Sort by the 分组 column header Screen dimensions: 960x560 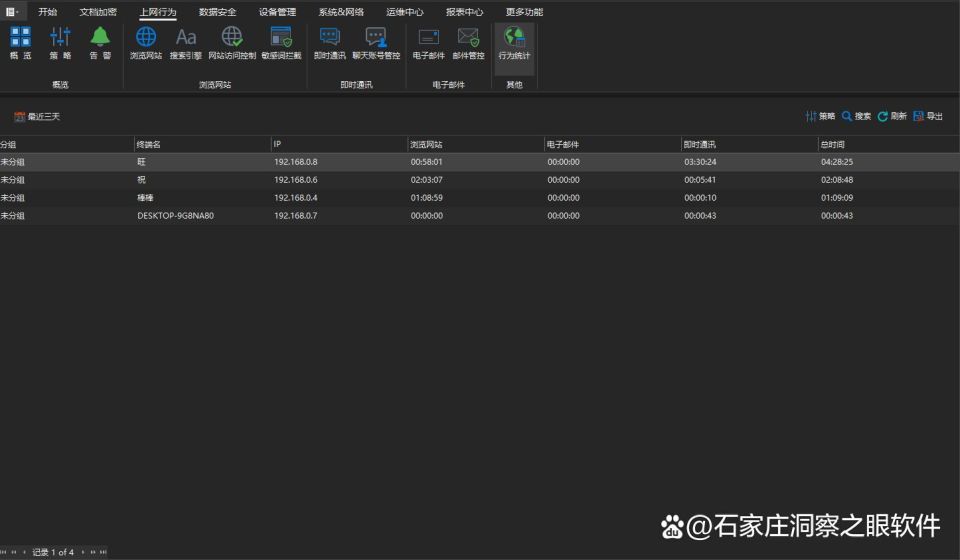[67, 144]
